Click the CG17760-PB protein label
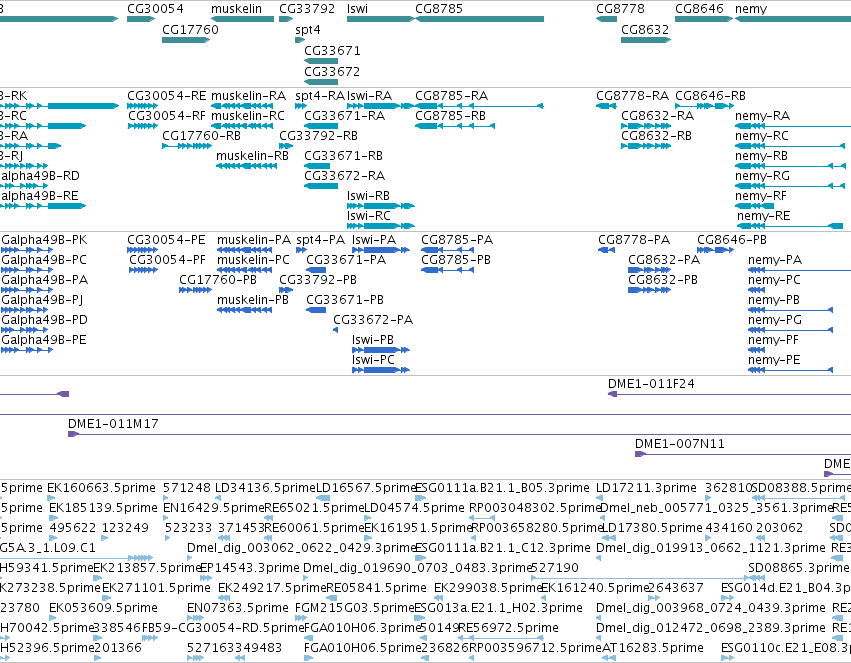The image size is (851, 663). point(218,280)
